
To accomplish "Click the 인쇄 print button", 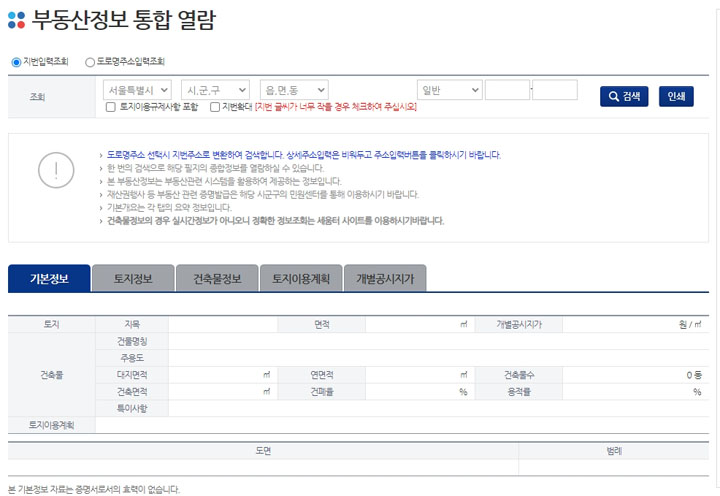I will click(676, 96).
